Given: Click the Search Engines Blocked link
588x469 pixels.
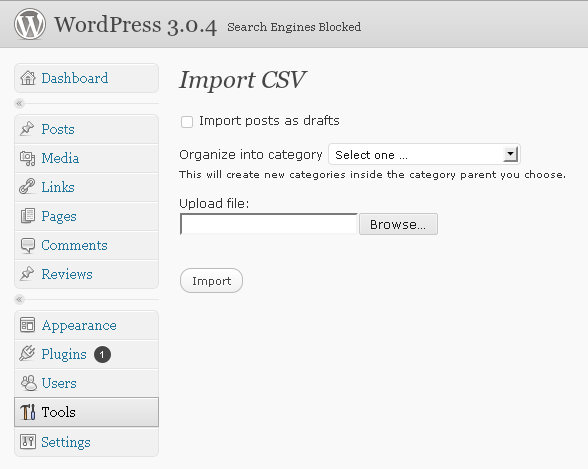Looking at the screenshot, I should point(294,27).
